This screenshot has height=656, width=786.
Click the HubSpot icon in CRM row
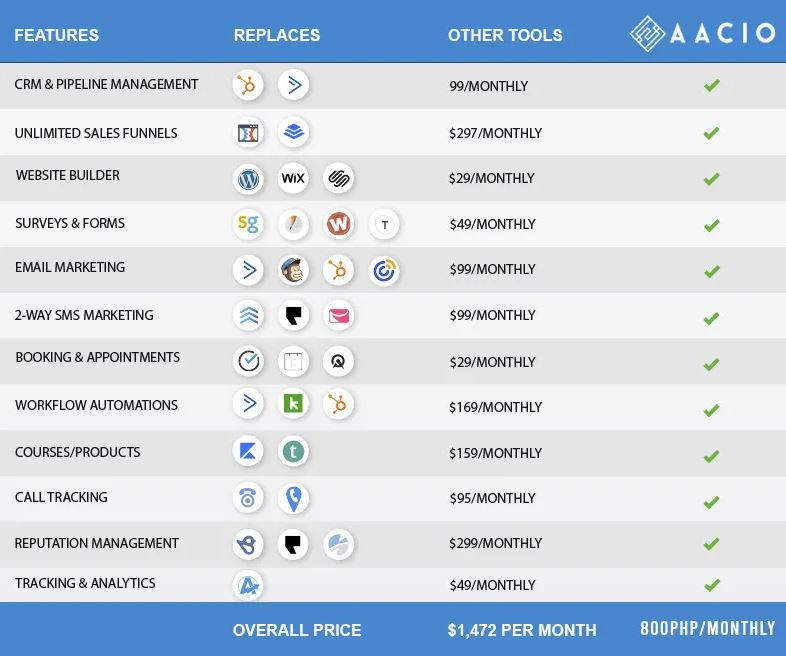point(248,85)
